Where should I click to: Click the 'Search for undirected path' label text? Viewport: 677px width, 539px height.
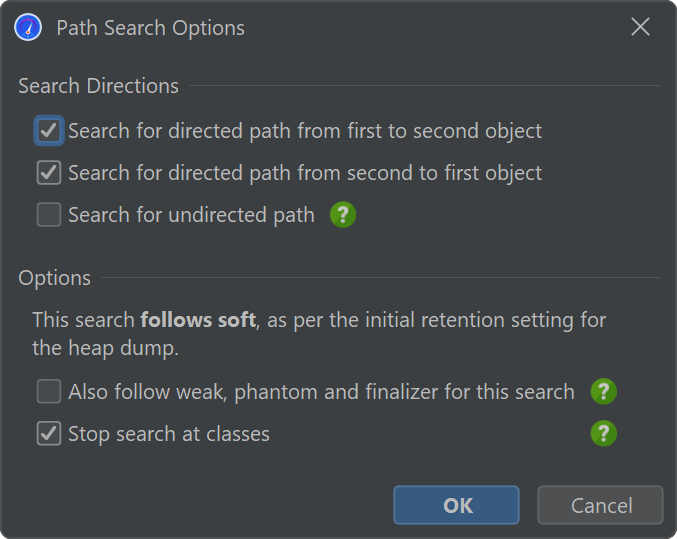191,215
